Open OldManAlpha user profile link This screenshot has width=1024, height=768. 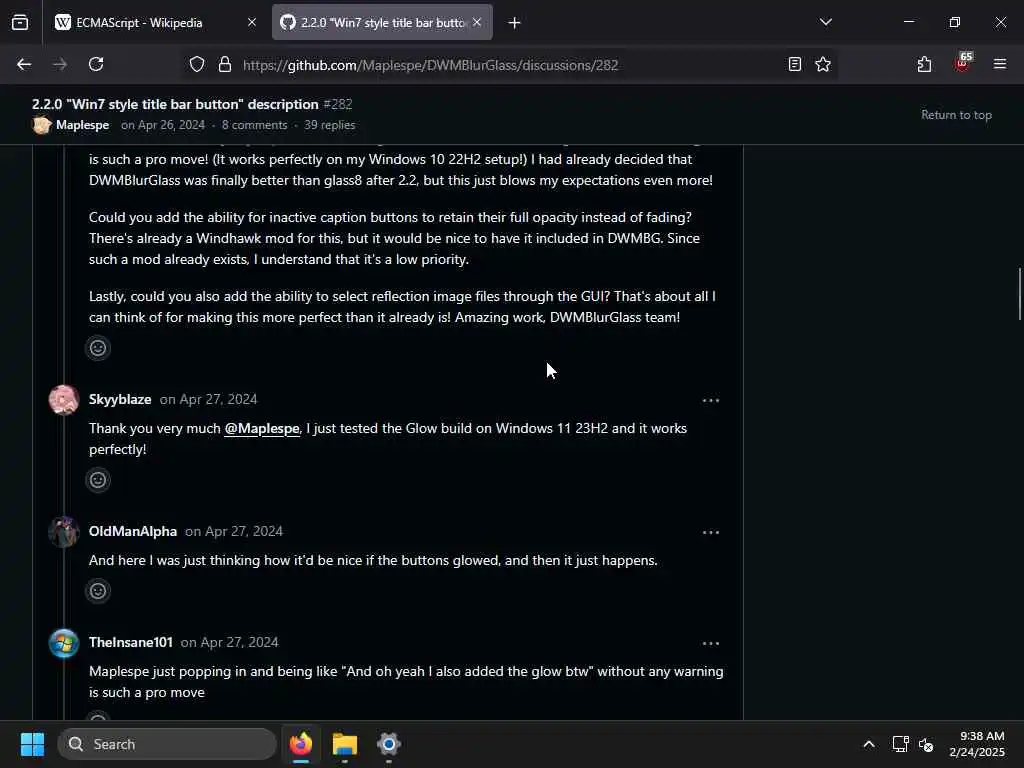[x=133, y=531]
